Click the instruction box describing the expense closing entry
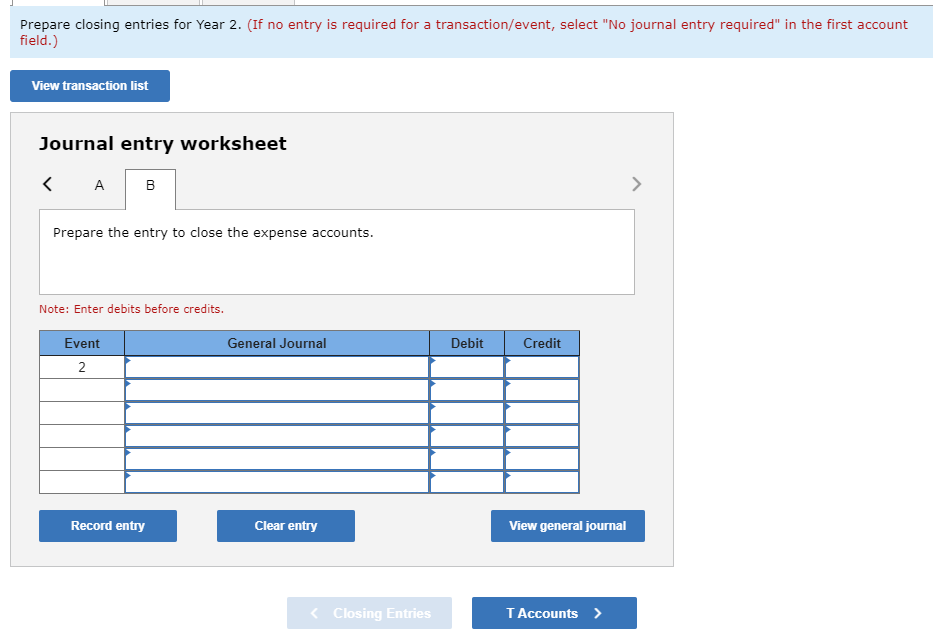This screenshot has height=643, width=945. (x=336, y=250)
